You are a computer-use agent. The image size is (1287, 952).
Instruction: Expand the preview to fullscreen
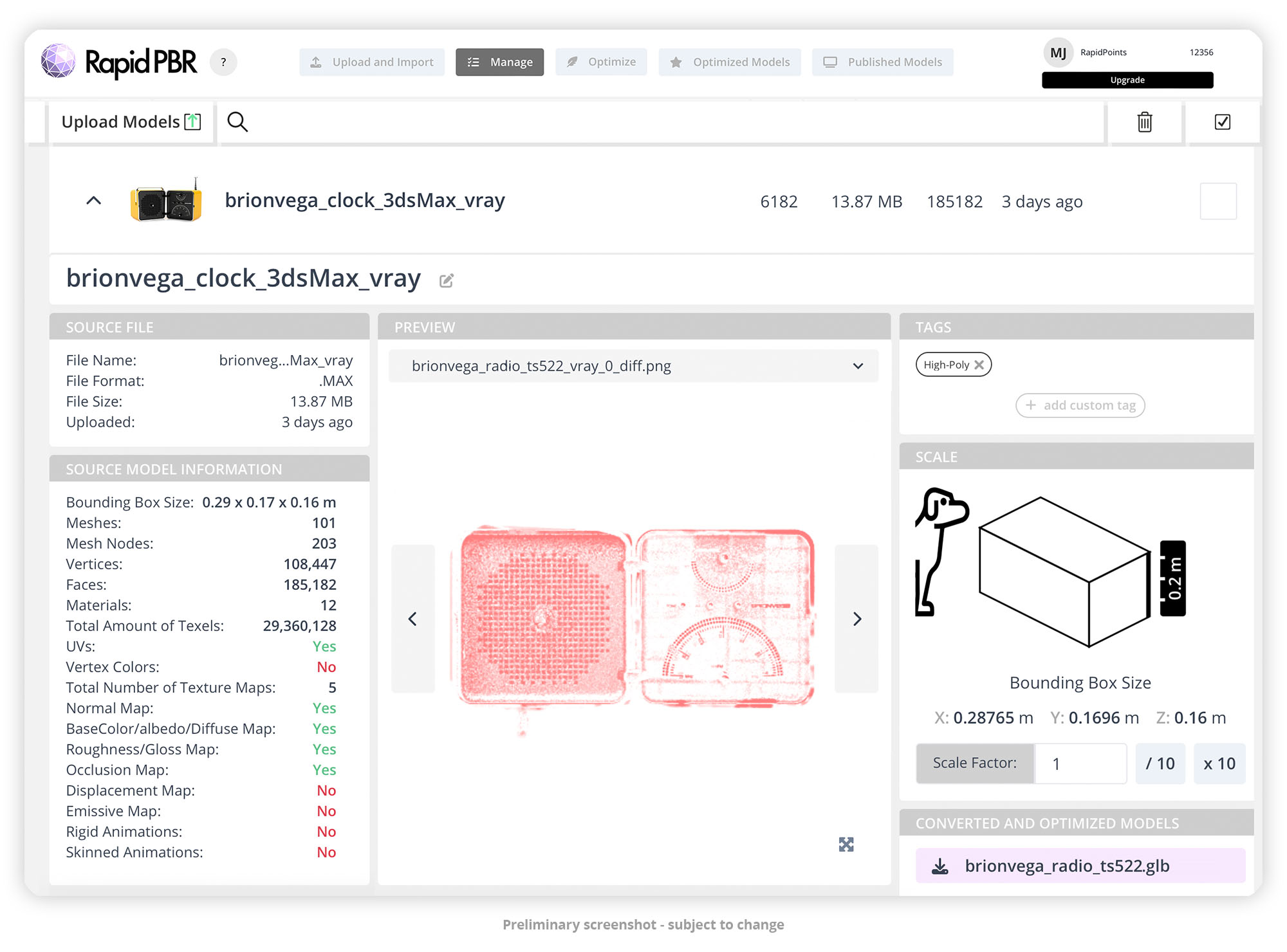[x=846, y=845]
